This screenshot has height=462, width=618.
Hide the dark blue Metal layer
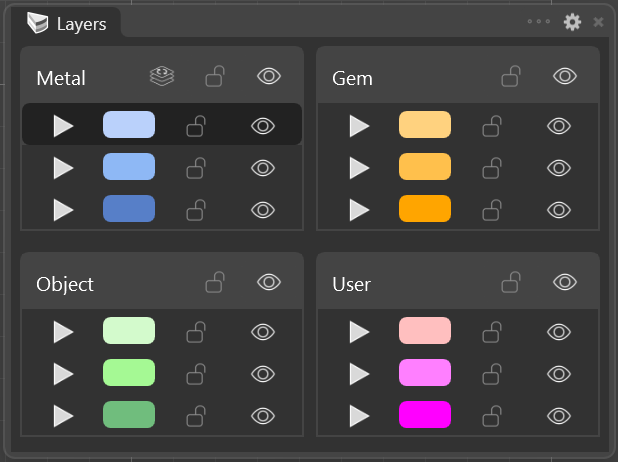263,210
